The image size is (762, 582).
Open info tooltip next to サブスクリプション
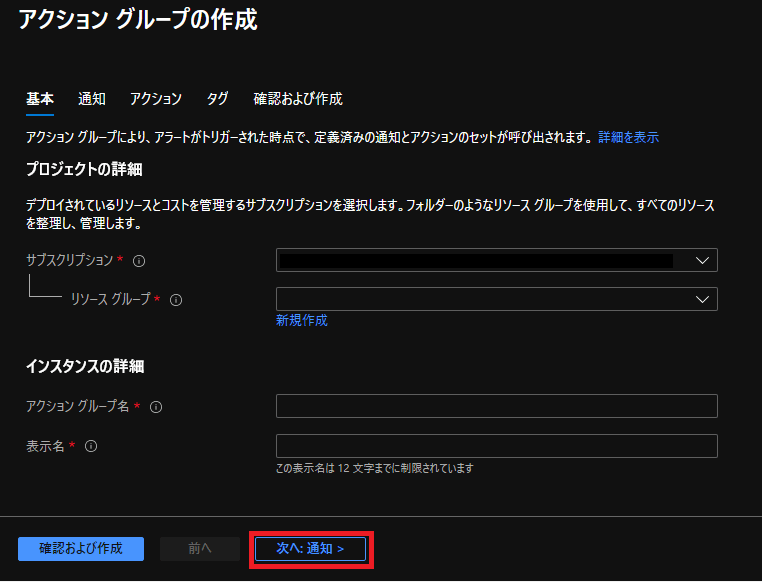click(x=139, y=261)
